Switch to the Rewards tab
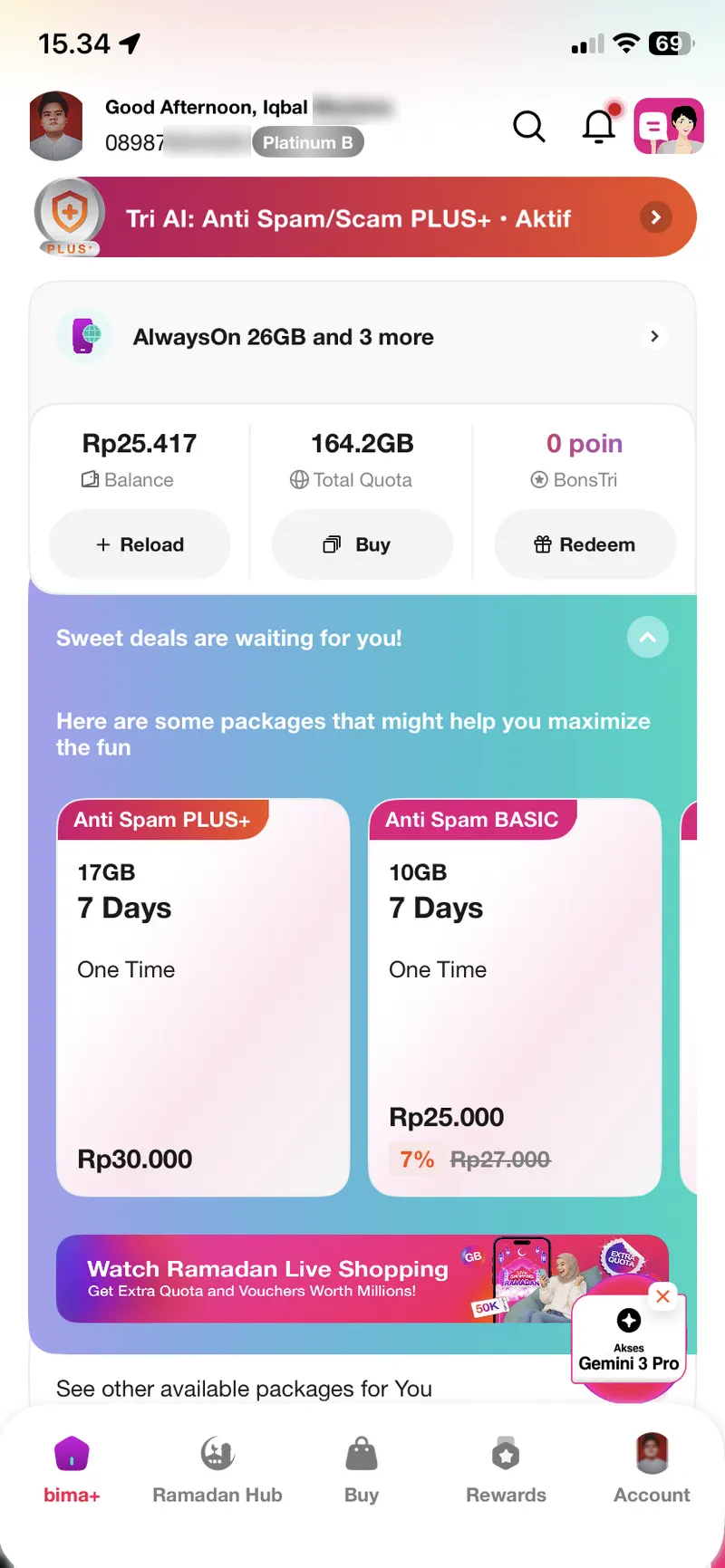This screenshot has height=1568, width=725. point(506,1469)
